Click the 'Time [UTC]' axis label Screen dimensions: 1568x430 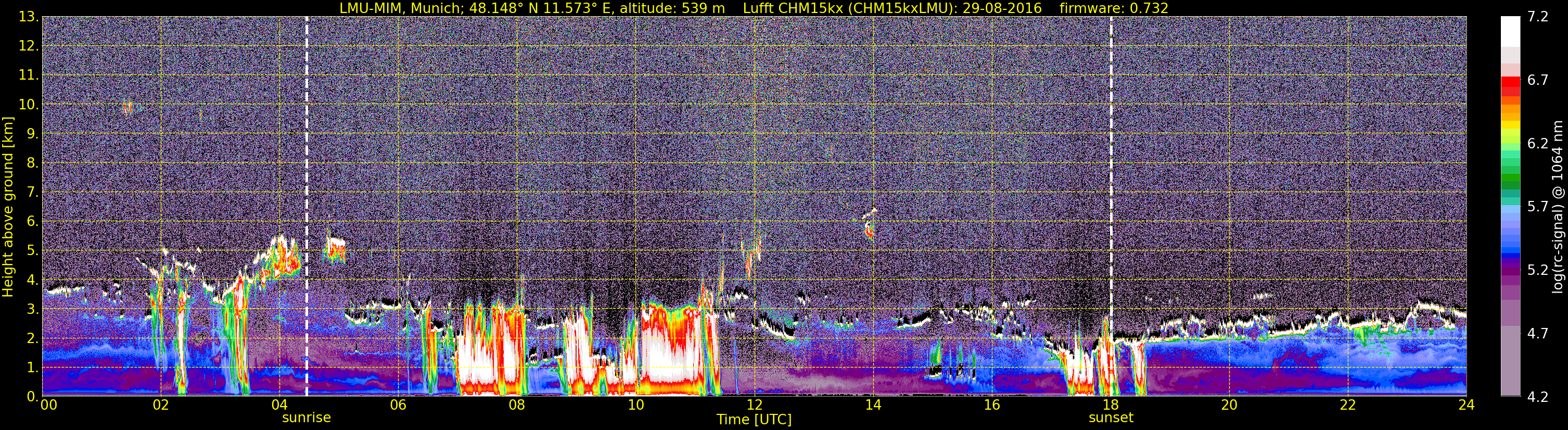pyautogui.click(x=754, y=420)
